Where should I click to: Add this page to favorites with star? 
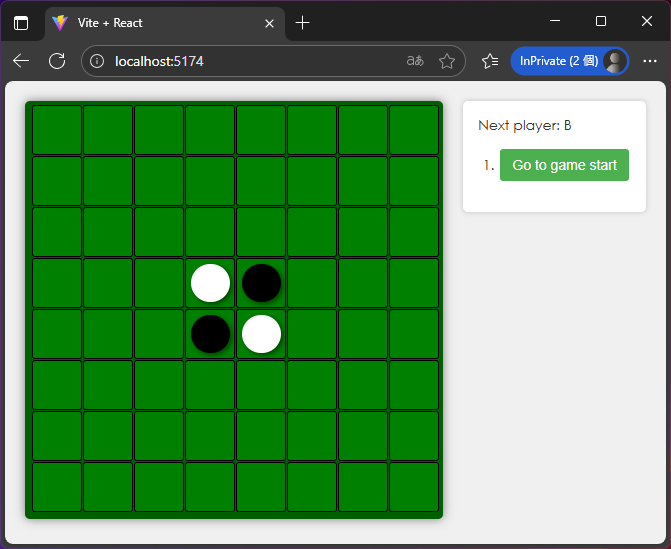pyautogui.click(x=446, y=61)
